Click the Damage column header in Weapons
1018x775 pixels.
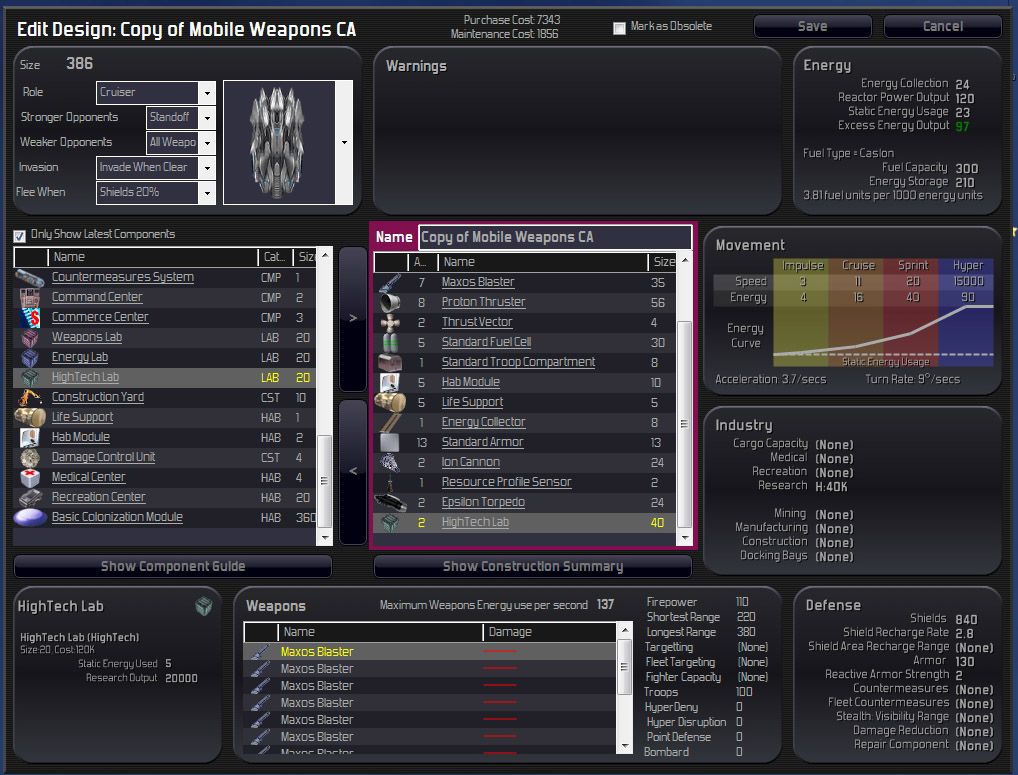[549, 632]
